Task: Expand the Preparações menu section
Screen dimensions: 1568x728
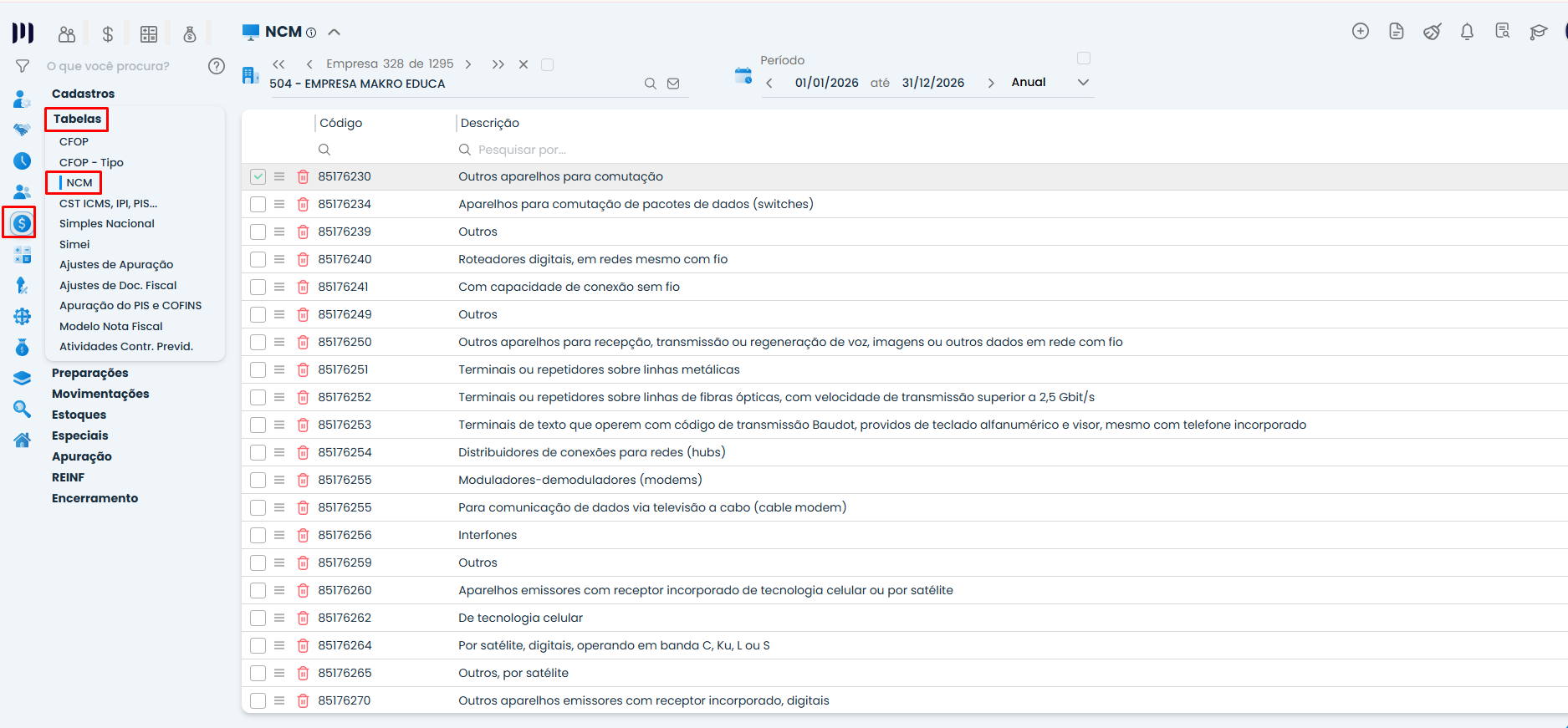Action: [90, 373]
